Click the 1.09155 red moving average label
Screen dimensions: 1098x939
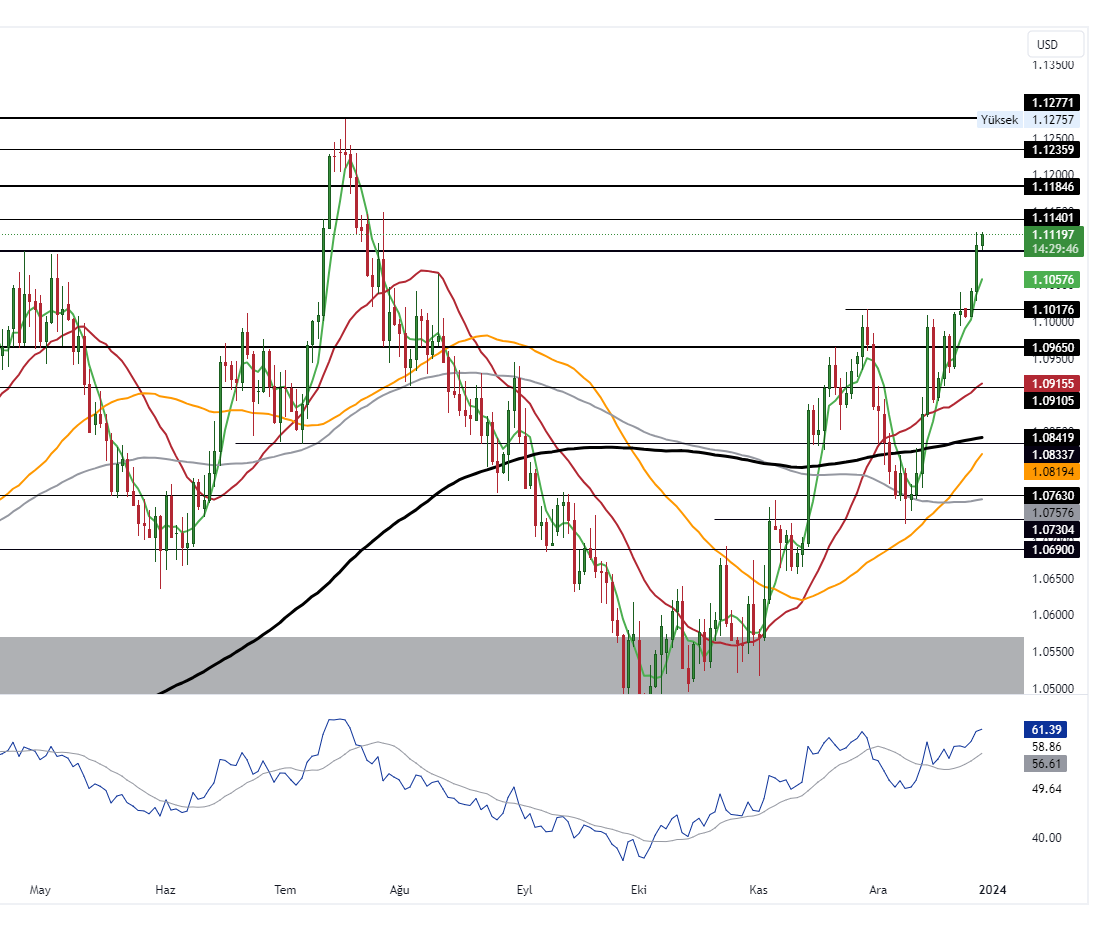tap(1051, 384)
